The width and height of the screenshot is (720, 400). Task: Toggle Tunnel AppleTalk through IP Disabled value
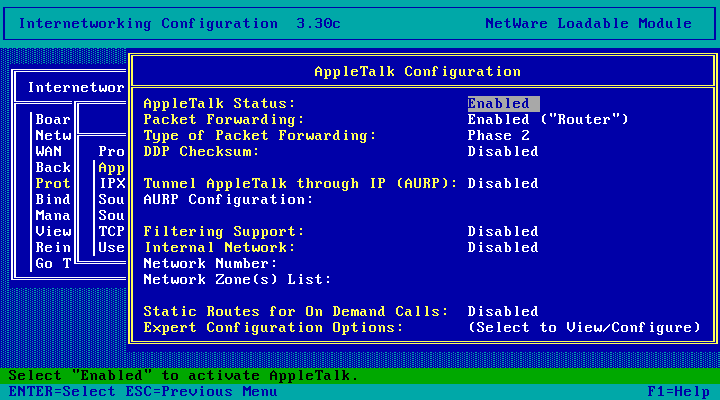[503, 184]
